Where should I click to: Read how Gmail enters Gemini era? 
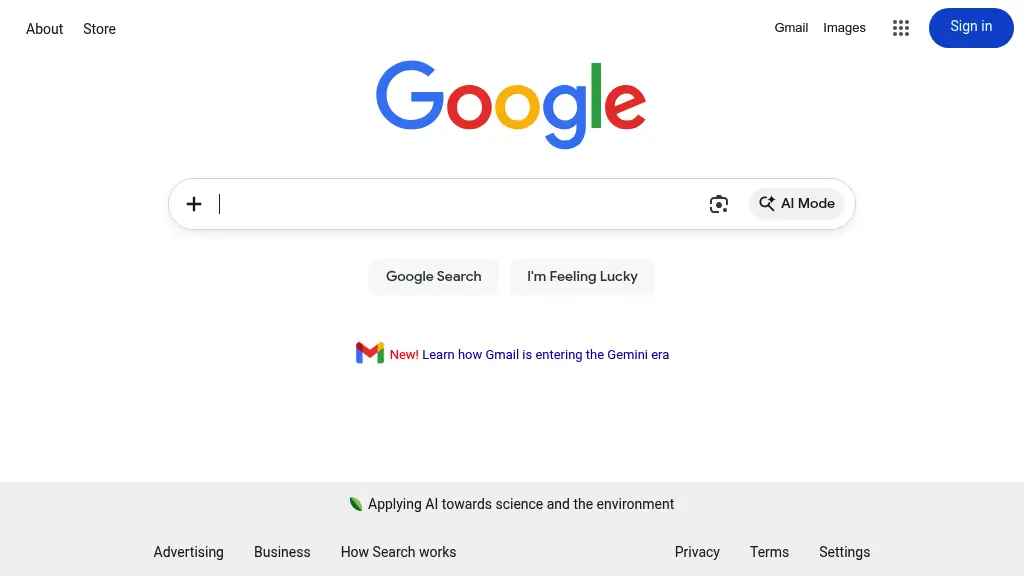coord(545,354)
